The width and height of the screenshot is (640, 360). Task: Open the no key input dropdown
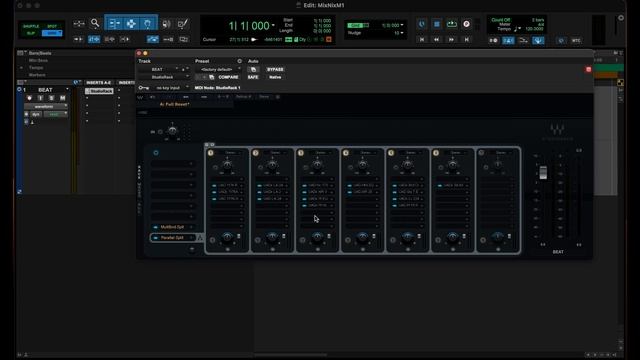171,88
